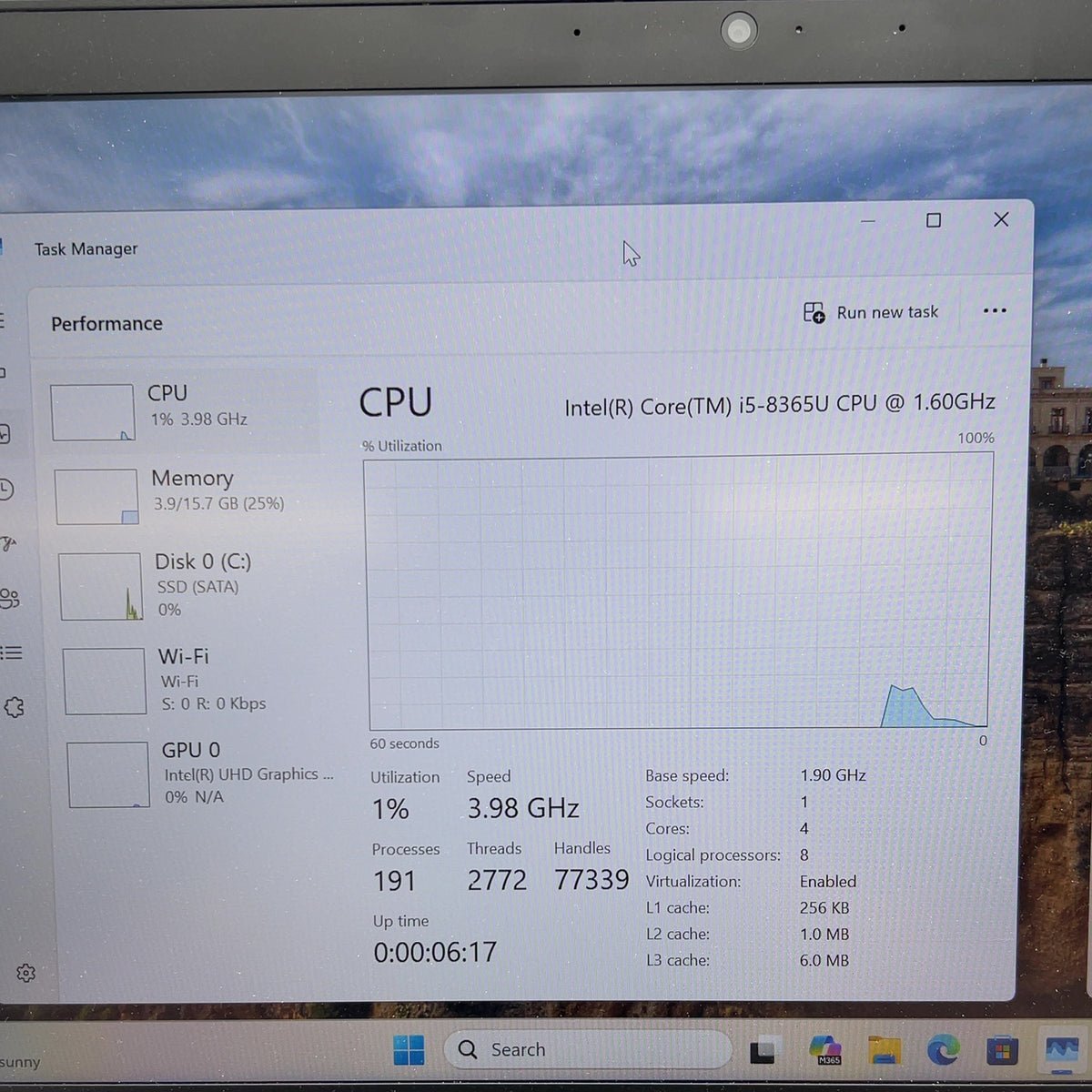Select the GPU 0 Intel UHD Graphics entry
The height and width of the screenshot is (1092, 1092).
(x=200, y=773)
